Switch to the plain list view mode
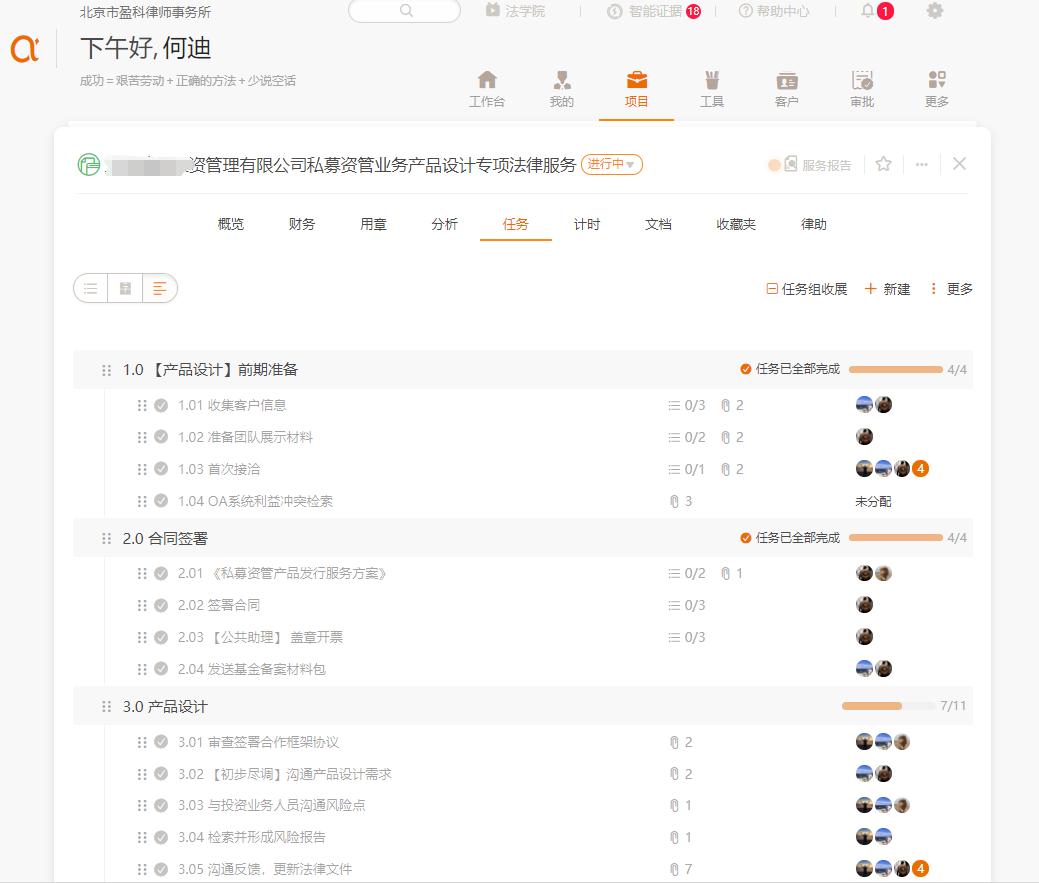 90,288
